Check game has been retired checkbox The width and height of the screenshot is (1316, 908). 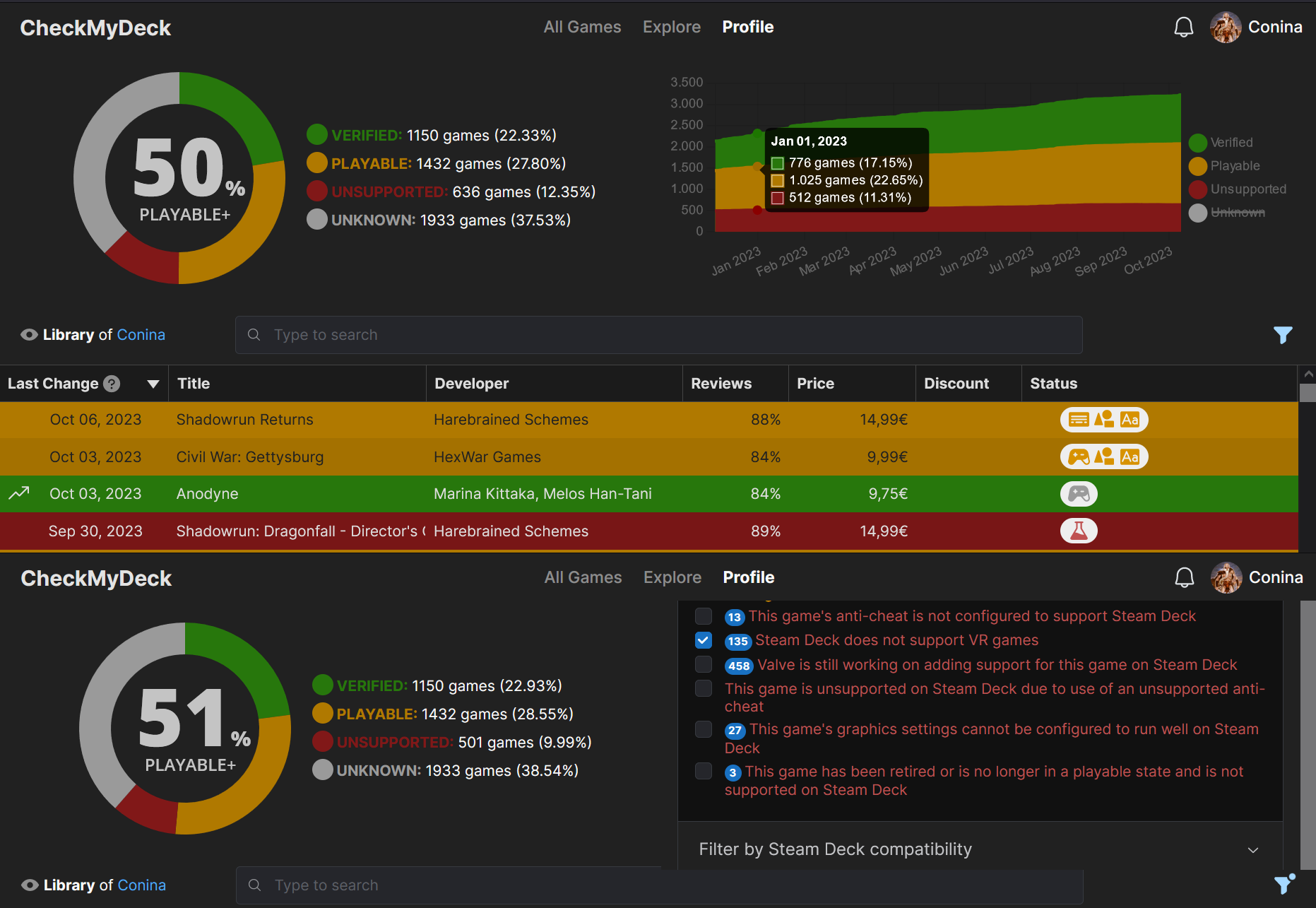click(704, 771)
